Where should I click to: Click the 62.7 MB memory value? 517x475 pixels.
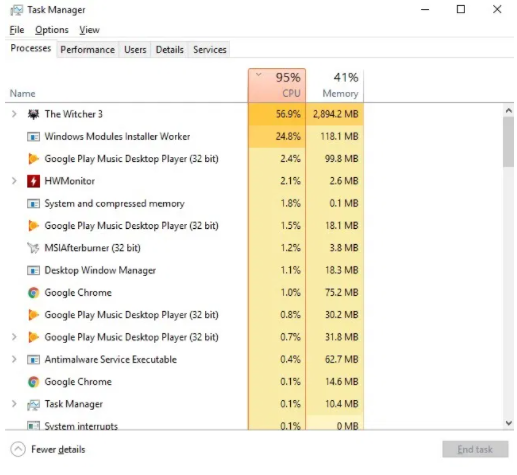pos(342,360)
